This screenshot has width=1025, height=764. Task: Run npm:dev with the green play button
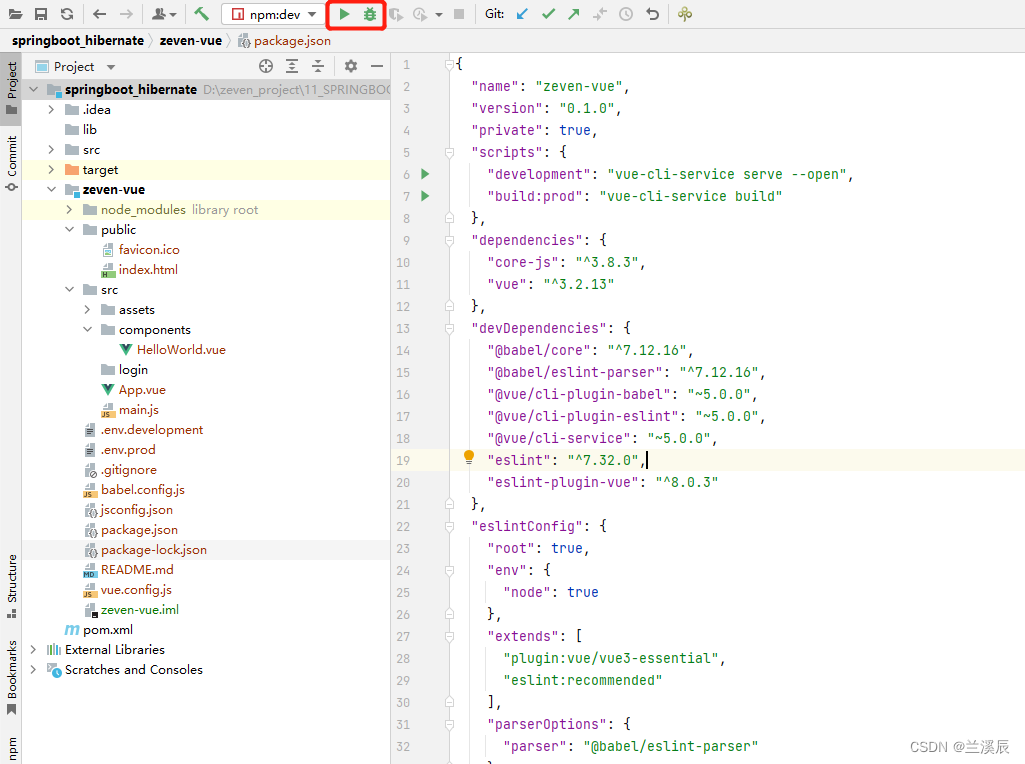tap(344, 14)
